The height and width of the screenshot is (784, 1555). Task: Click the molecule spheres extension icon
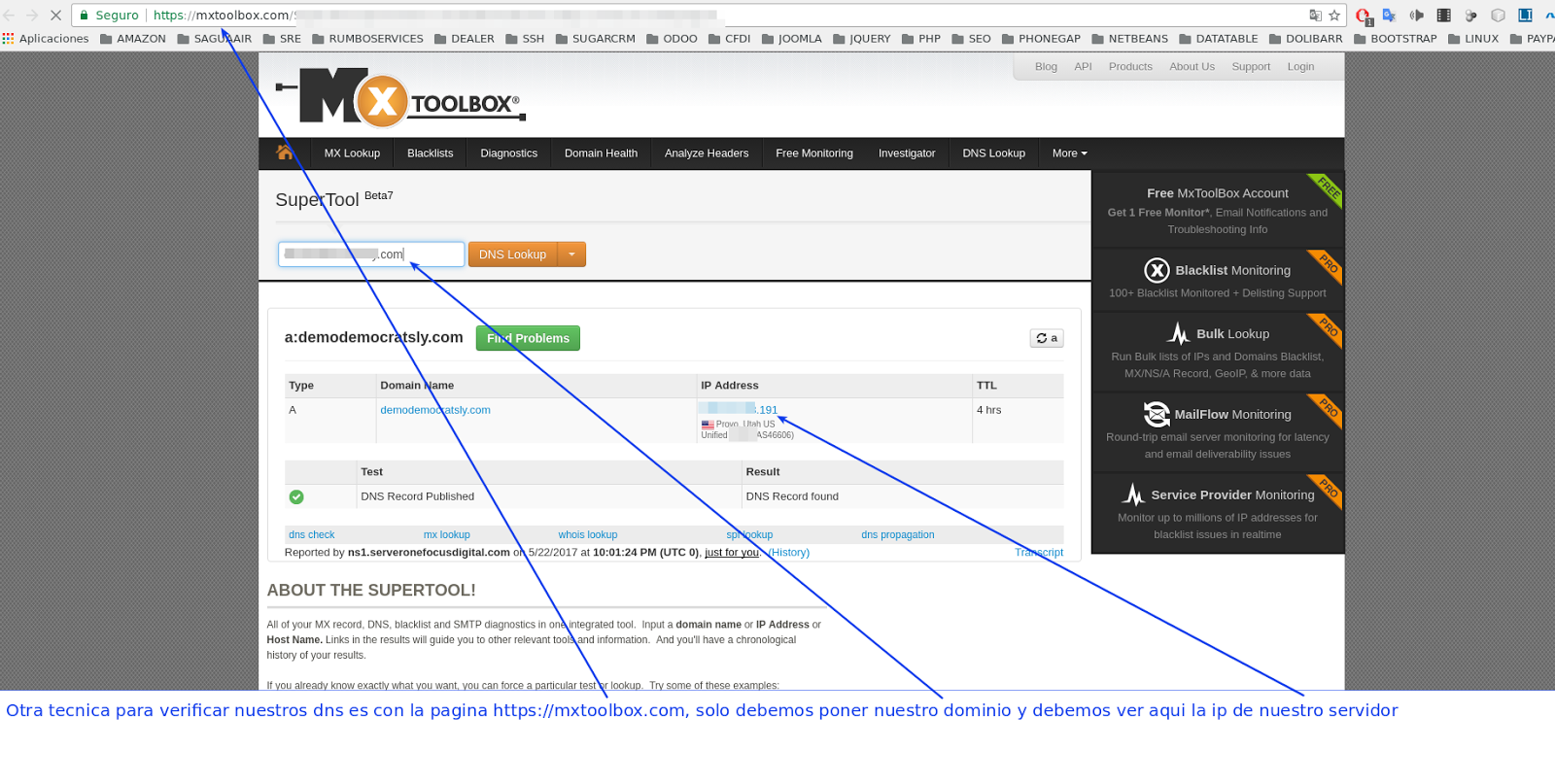[1470, 15]
